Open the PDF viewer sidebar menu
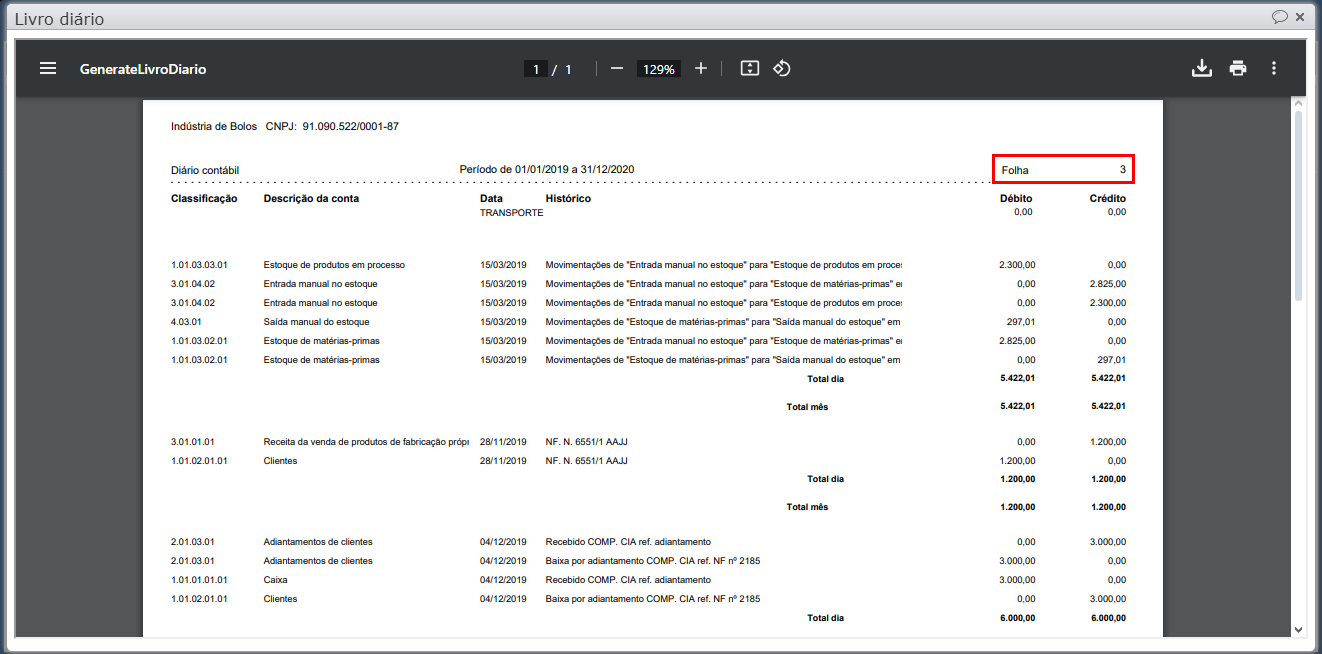1322x654 pixels. [x=48, y=69]
